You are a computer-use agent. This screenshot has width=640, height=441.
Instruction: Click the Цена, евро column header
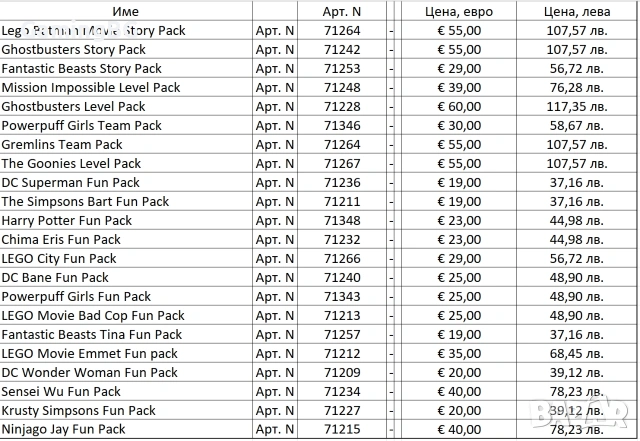(x=459, y=11)
